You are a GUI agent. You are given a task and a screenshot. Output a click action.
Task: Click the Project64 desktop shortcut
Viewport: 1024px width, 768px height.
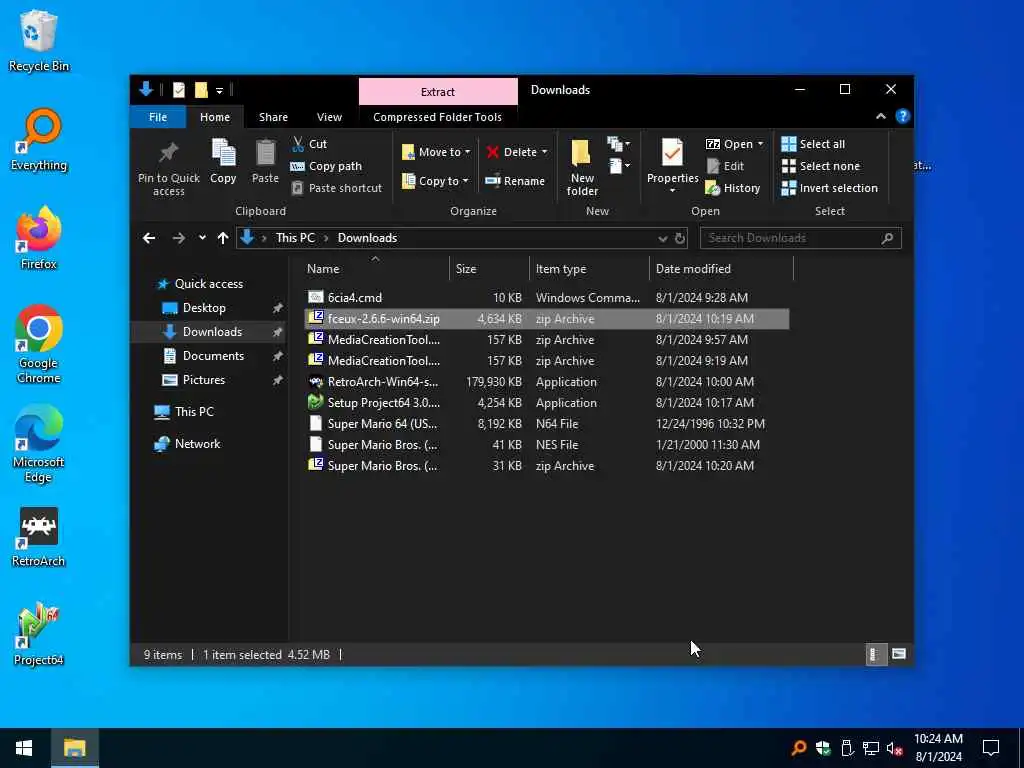pos(39,633)
